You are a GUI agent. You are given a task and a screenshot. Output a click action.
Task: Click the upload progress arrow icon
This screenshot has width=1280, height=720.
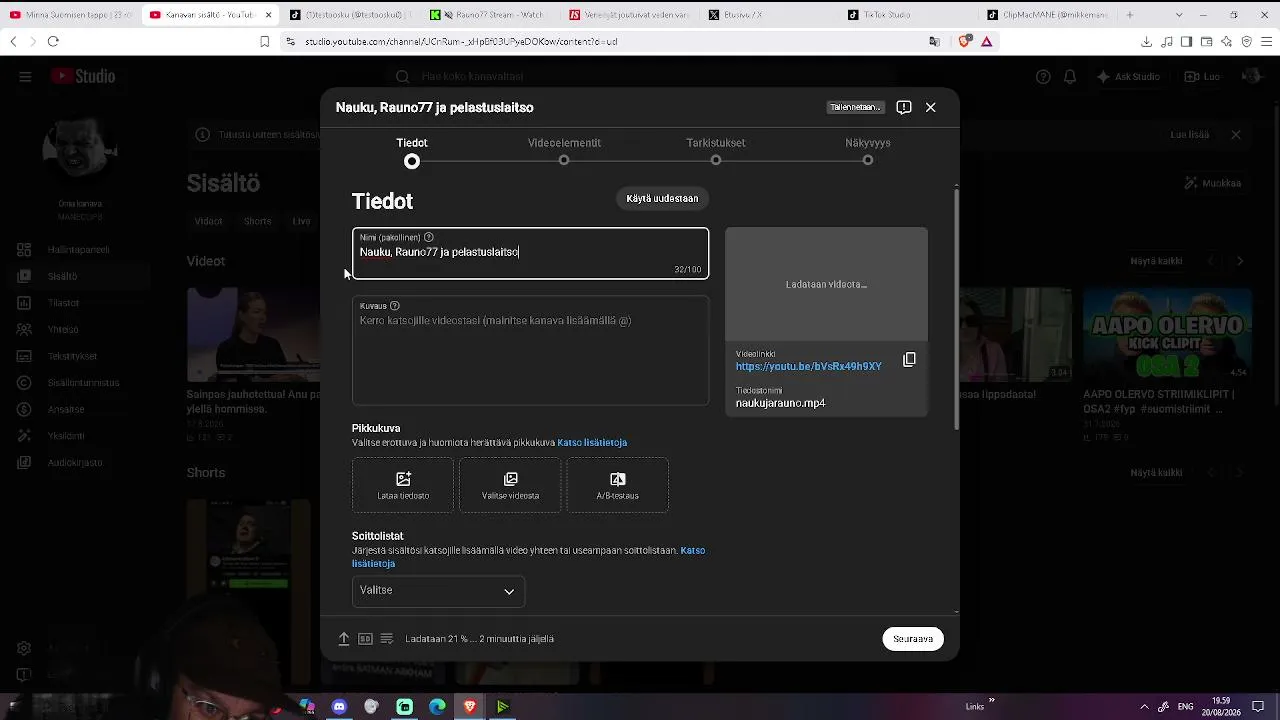344,639
